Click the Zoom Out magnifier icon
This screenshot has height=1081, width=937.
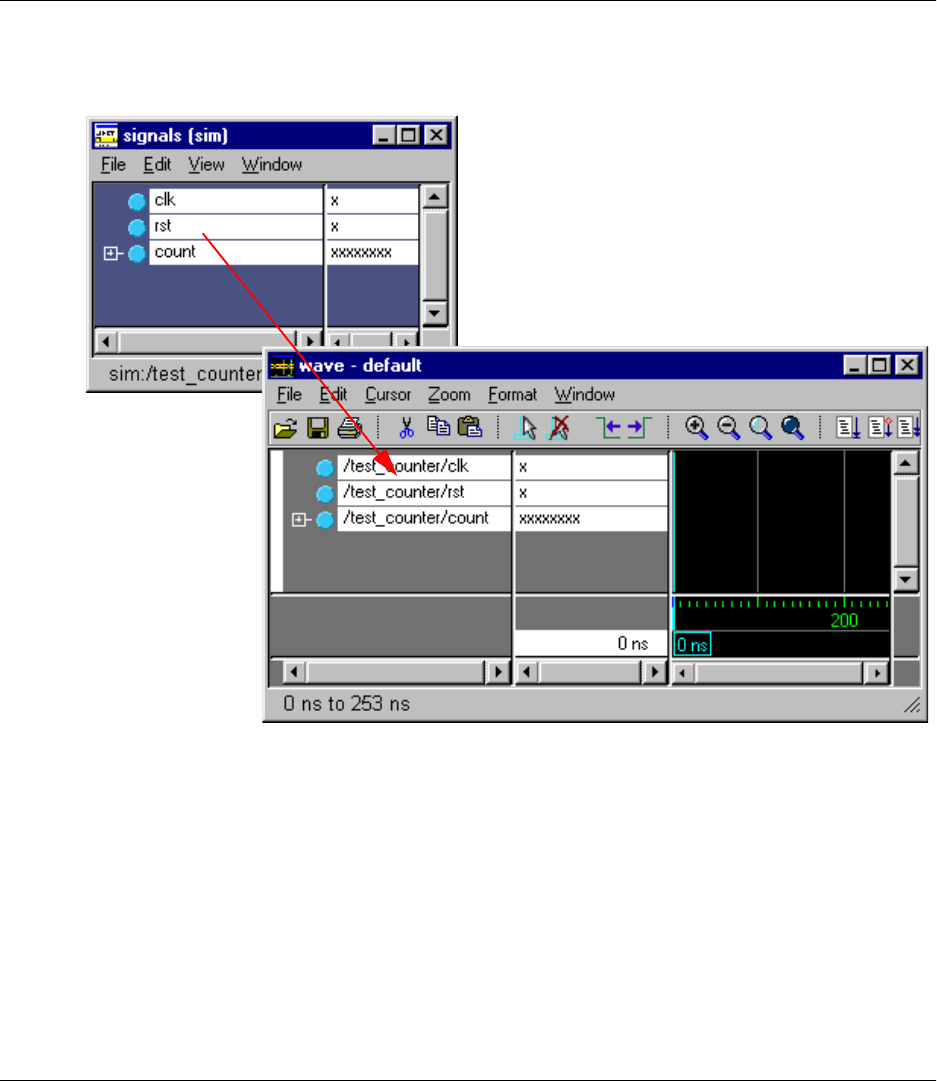pyautogui.click(x=728, y=427)
